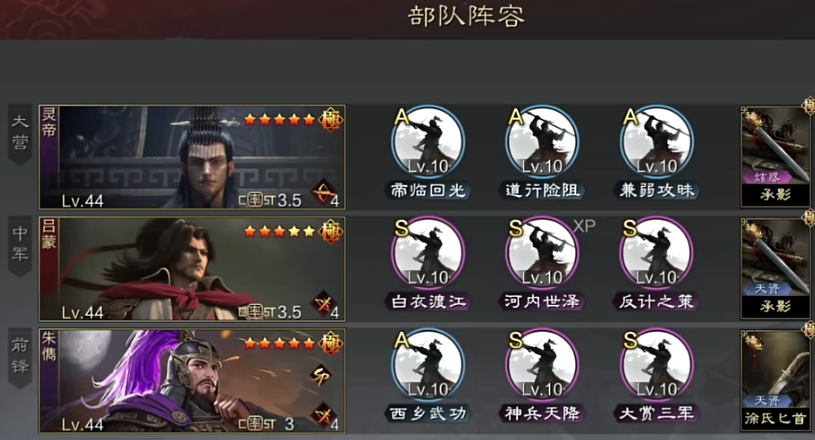View 吕蒙's 承影 weapon equipment
The width and height of the screenshot is (815, 440).
tap(775, 268)
